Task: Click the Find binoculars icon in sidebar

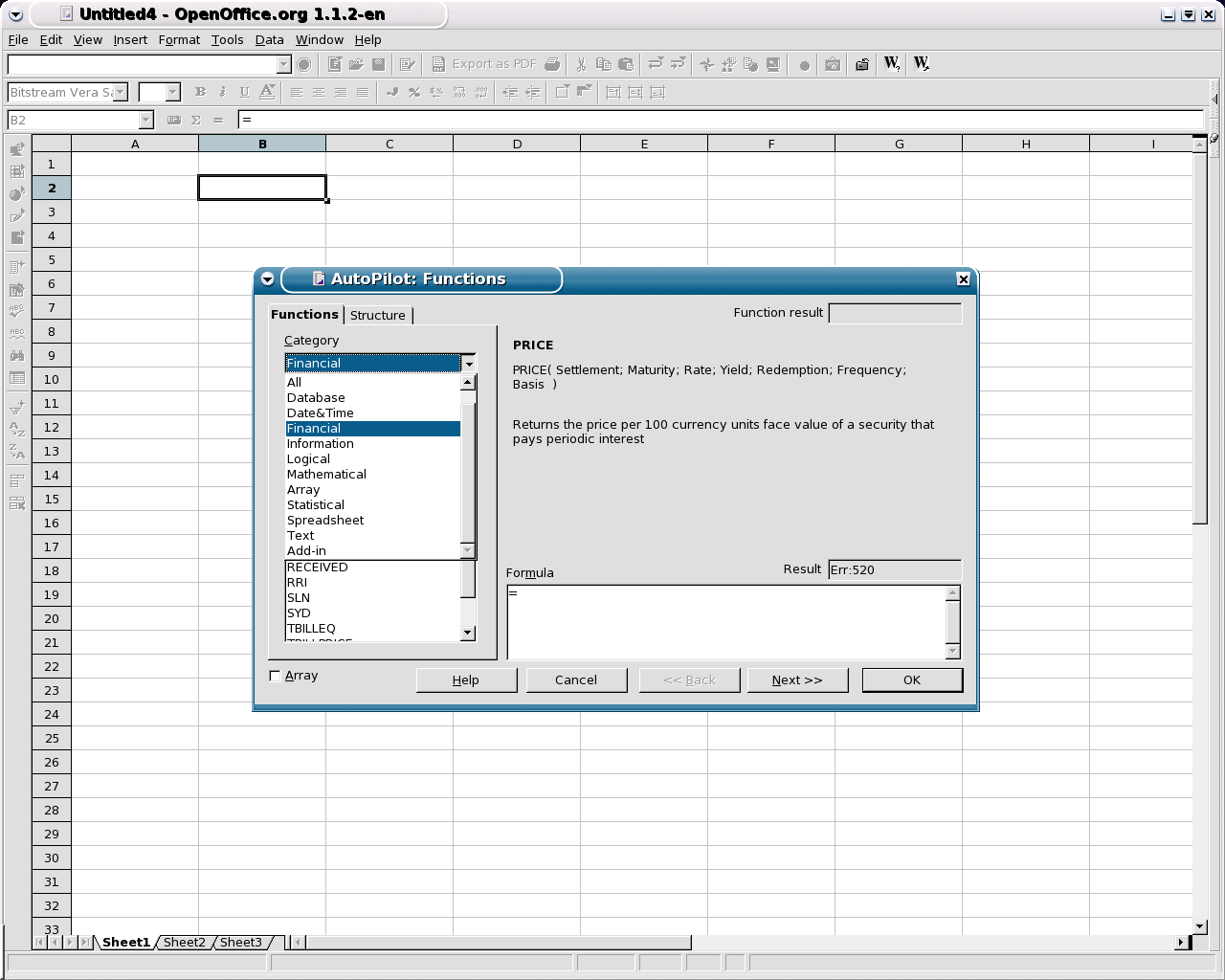Action: (17, 355)
